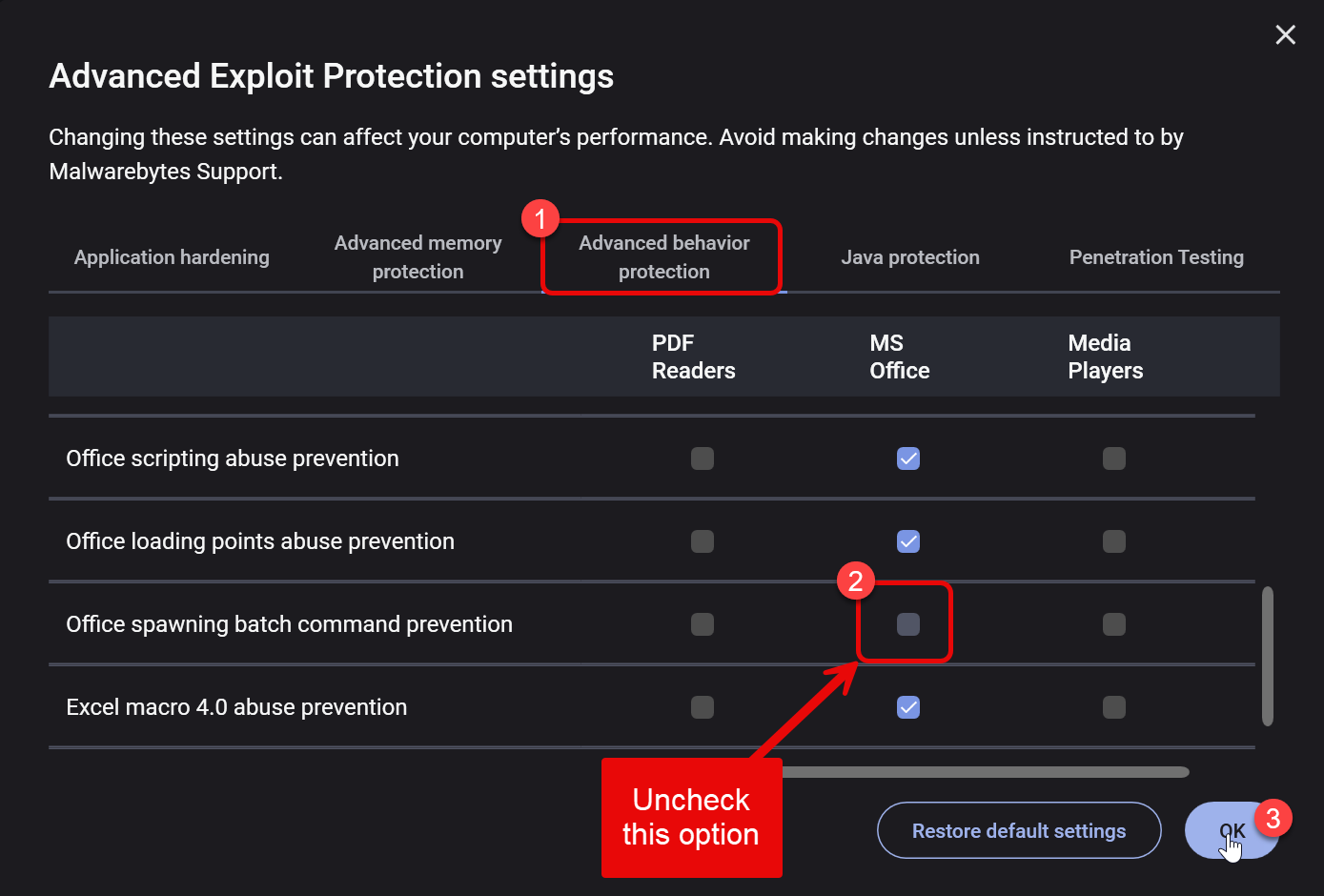Close the Advanced Exploit Protection dialog
Viewport: 1324px width, 896px height.
point(1285,35)
